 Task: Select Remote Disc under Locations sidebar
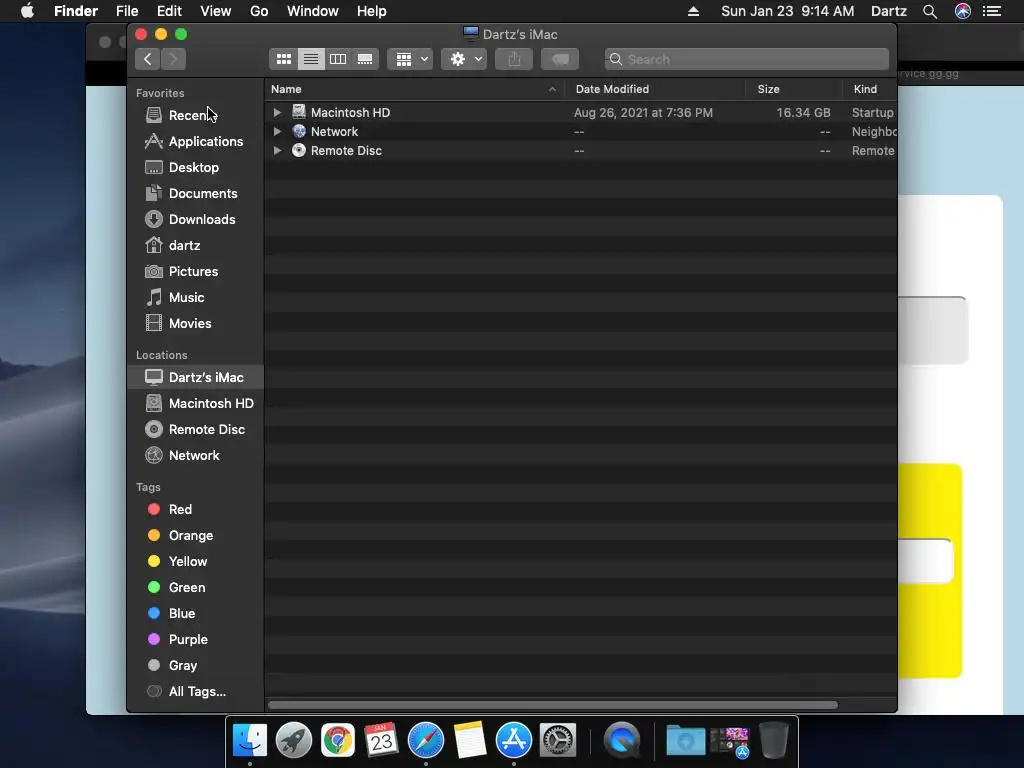(x=195, y=429)
